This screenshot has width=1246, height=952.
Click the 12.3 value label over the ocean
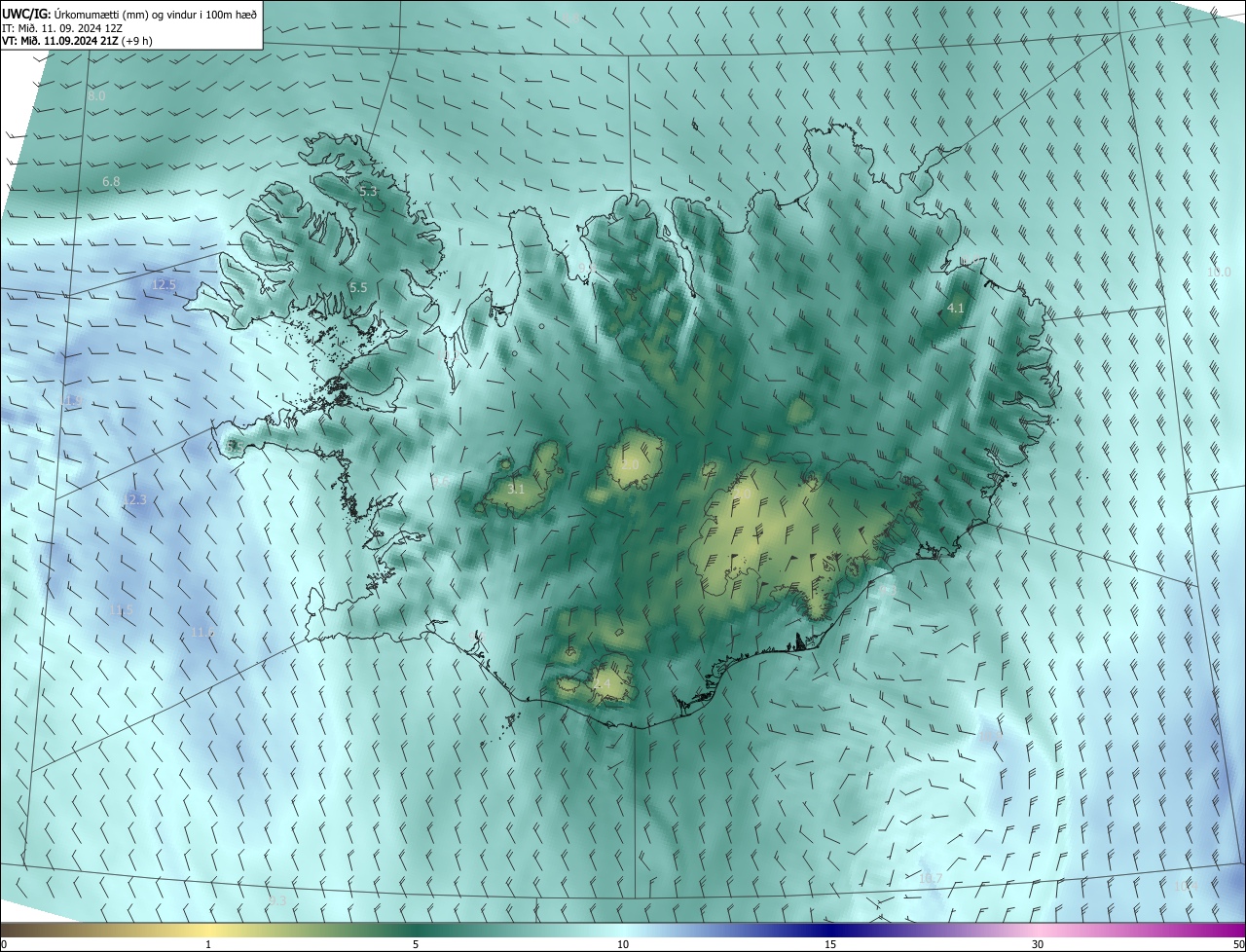click(x=134, y=499)
